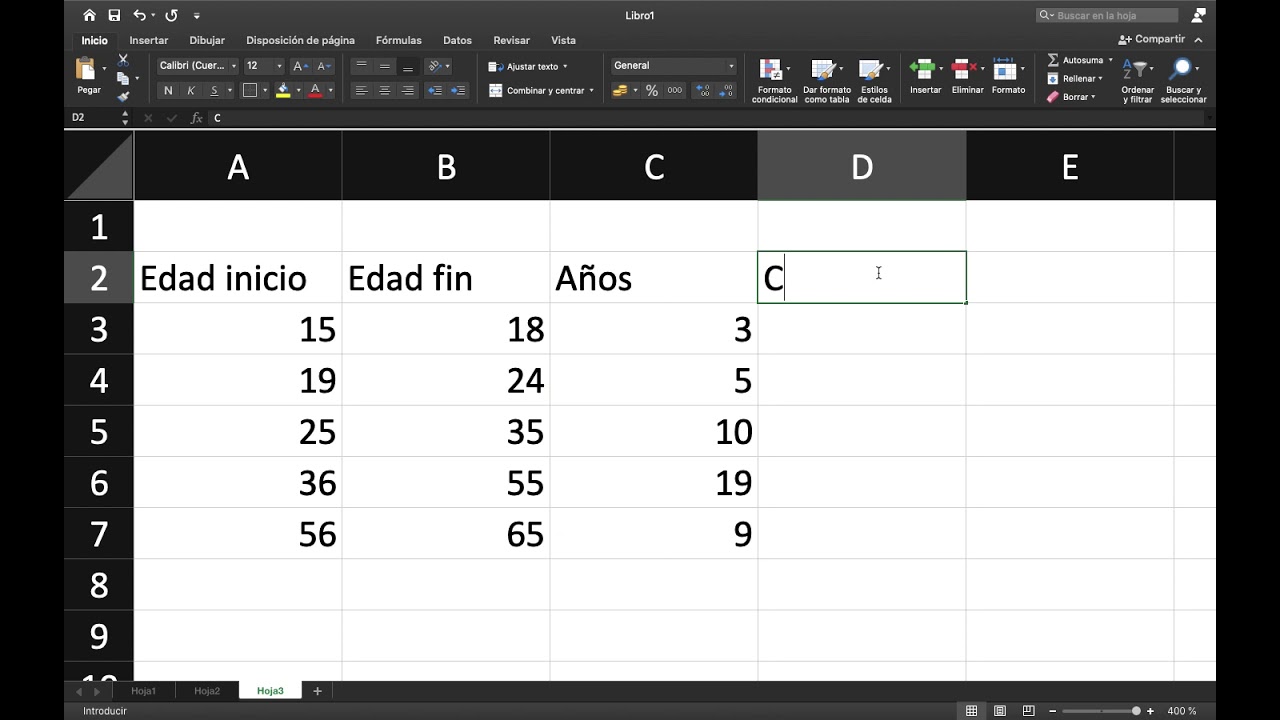
Task: Select the column A header
Action: point(238,166)
